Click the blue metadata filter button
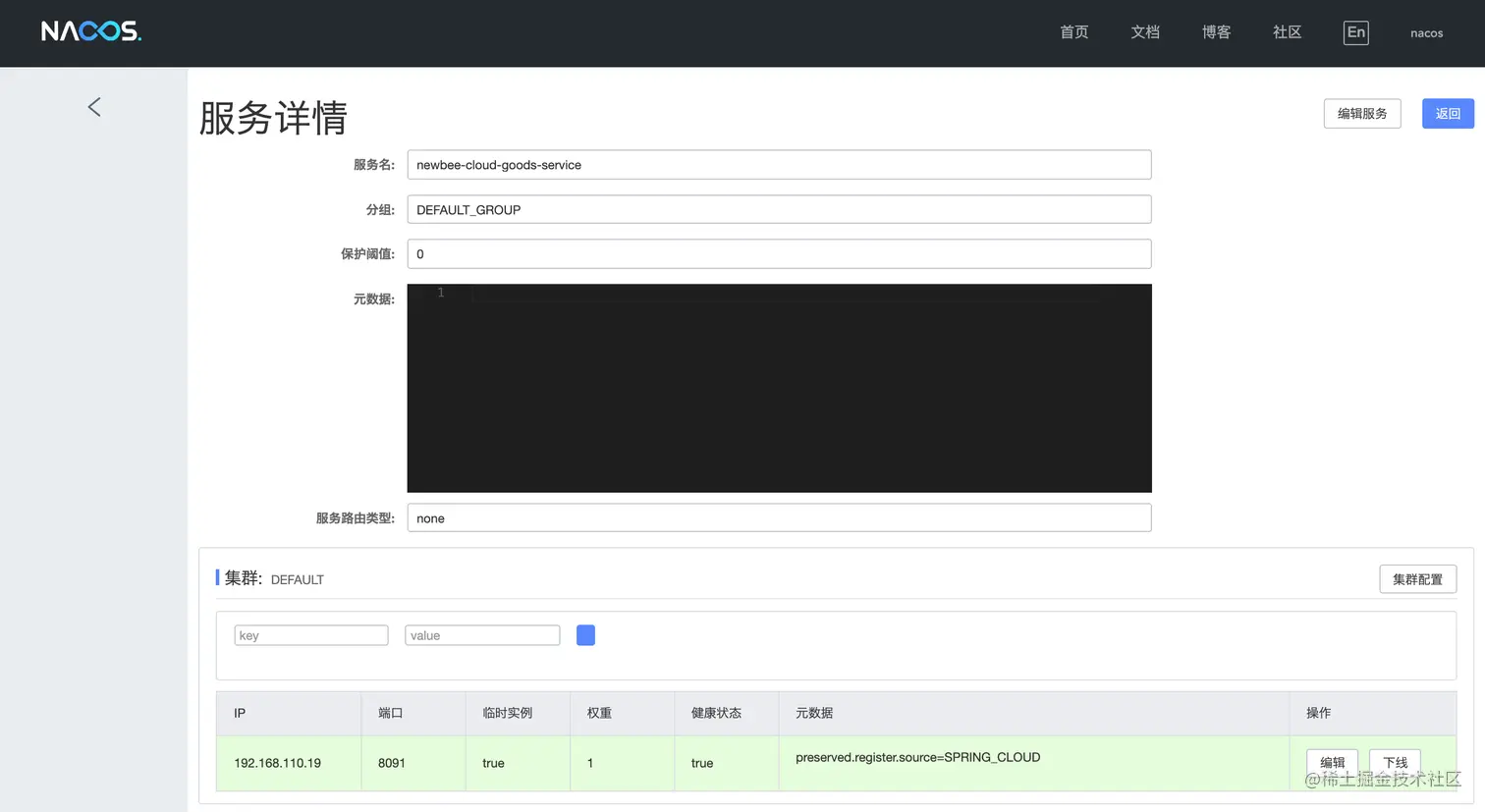 [x=585, y=635]
